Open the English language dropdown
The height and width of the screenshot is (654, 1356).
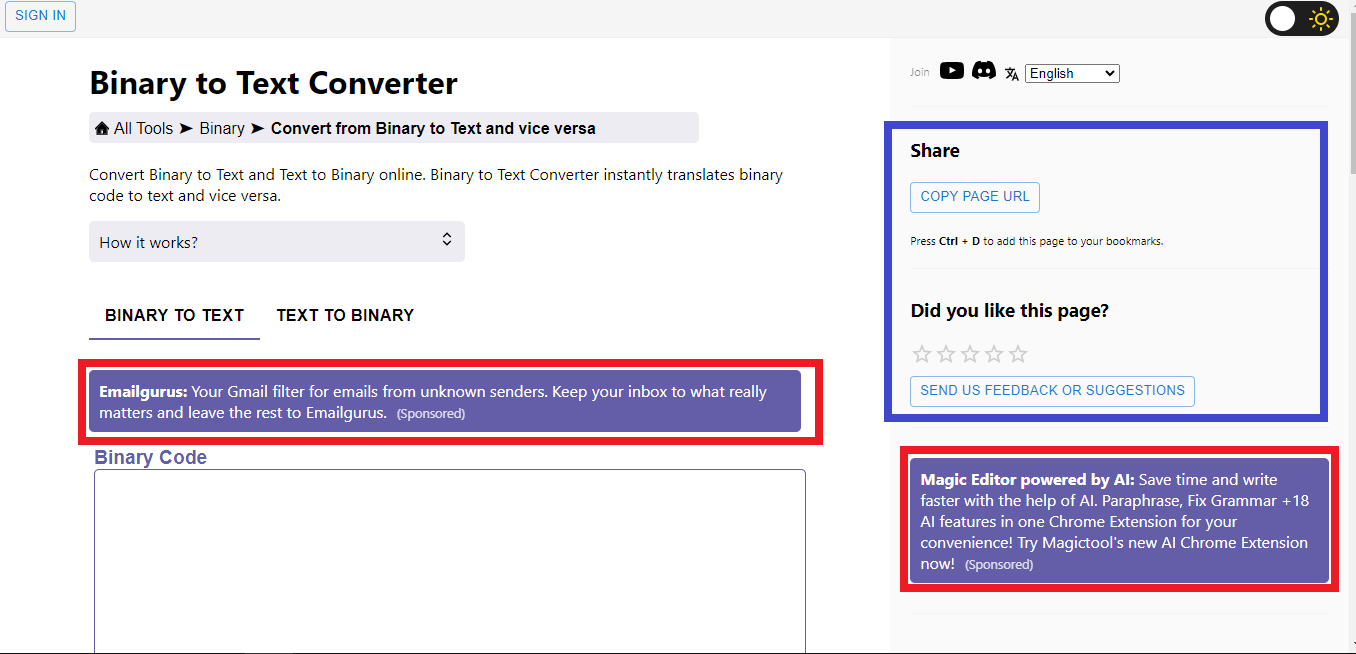(1072, 74)
